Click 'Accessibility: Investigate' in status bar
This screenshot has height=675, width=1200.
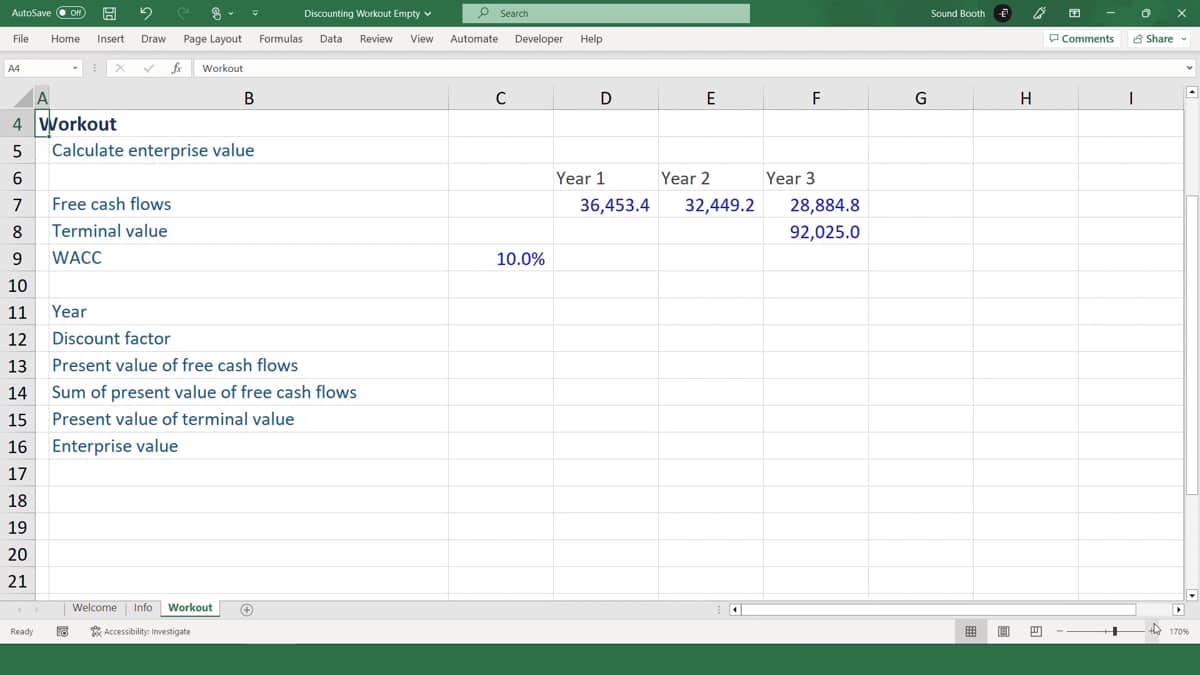pos(140,632)
